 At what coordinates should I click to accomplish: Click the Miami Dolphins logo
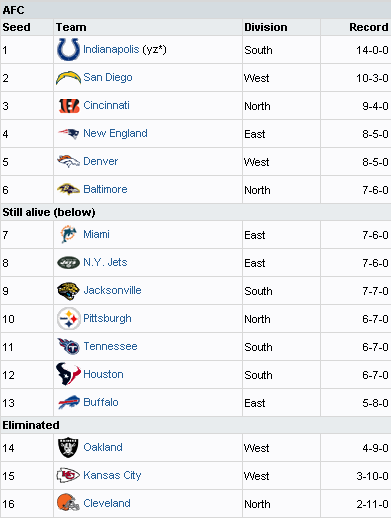click(68, 234)
